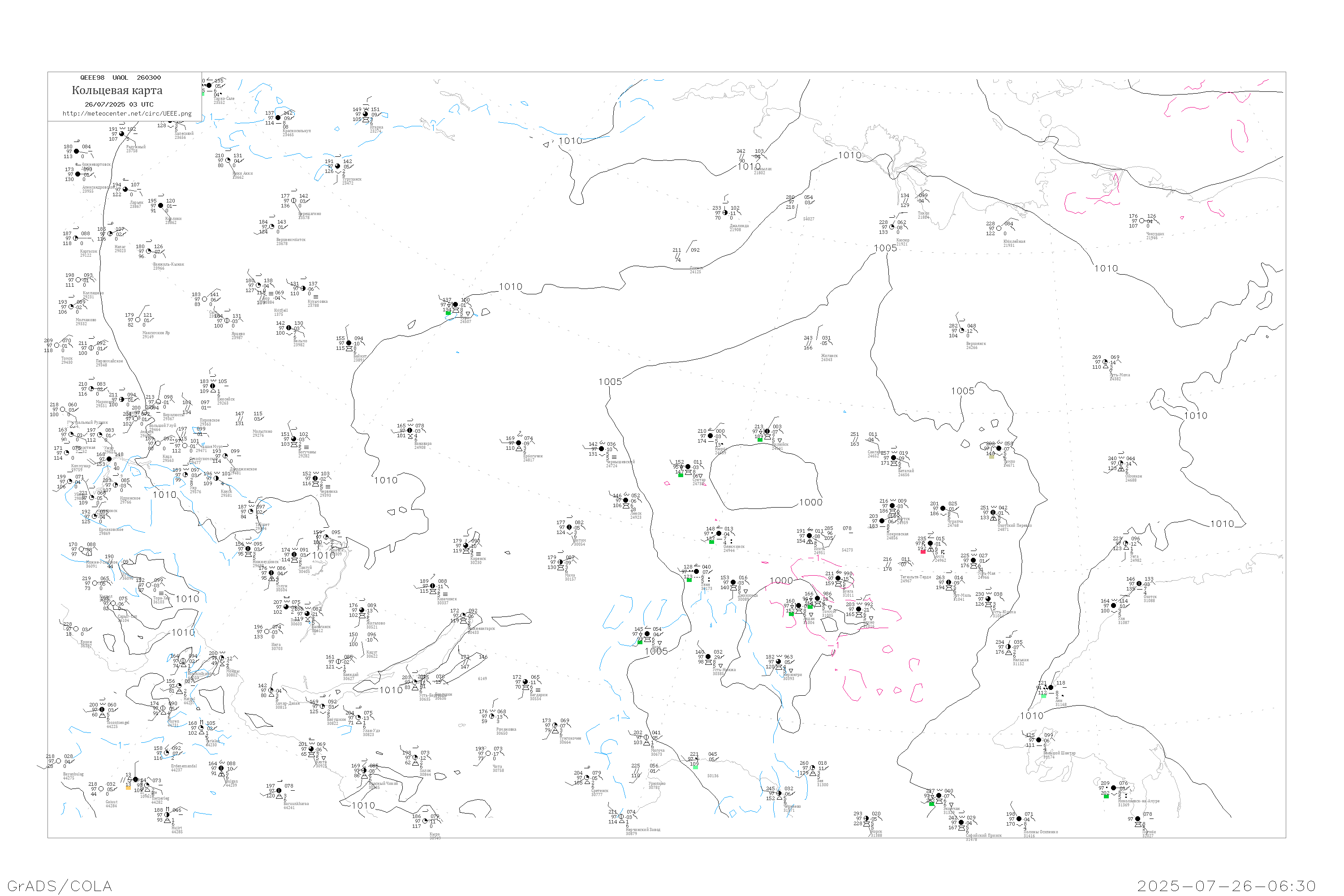Click the GrADS/COLA label at bottom left
Image resolution: width=1344 pixels, height=896 pixels.
(60, 886)
